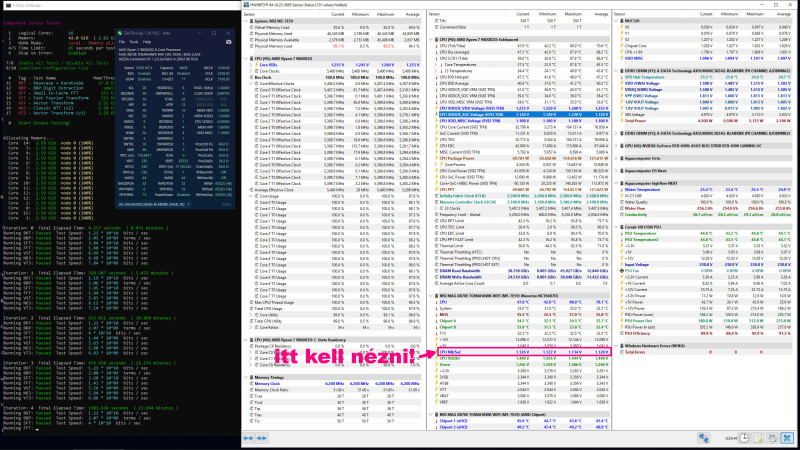Open the Tools menu in ZenTimings
This screenshot has height=450, width=800.
pos(134,42)
